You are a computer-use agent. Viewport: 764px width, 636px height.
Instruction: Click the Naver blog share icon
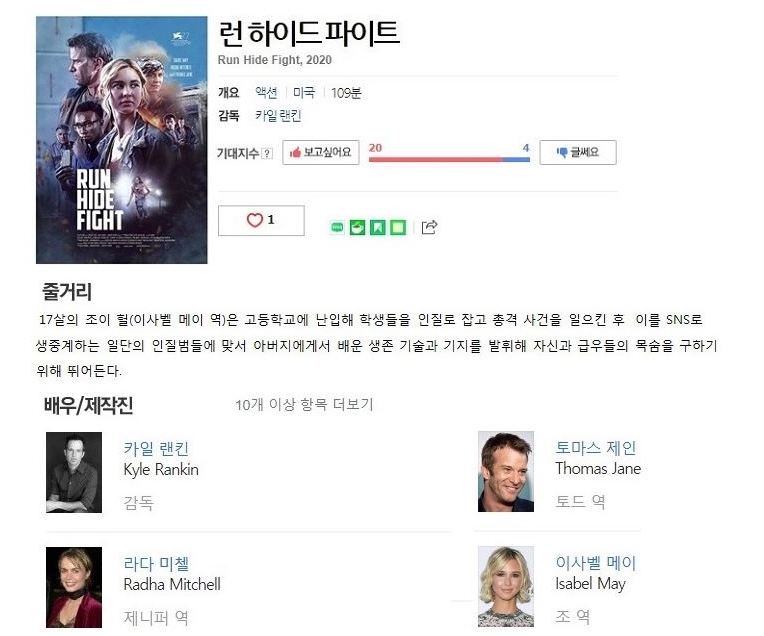(337, 227)
